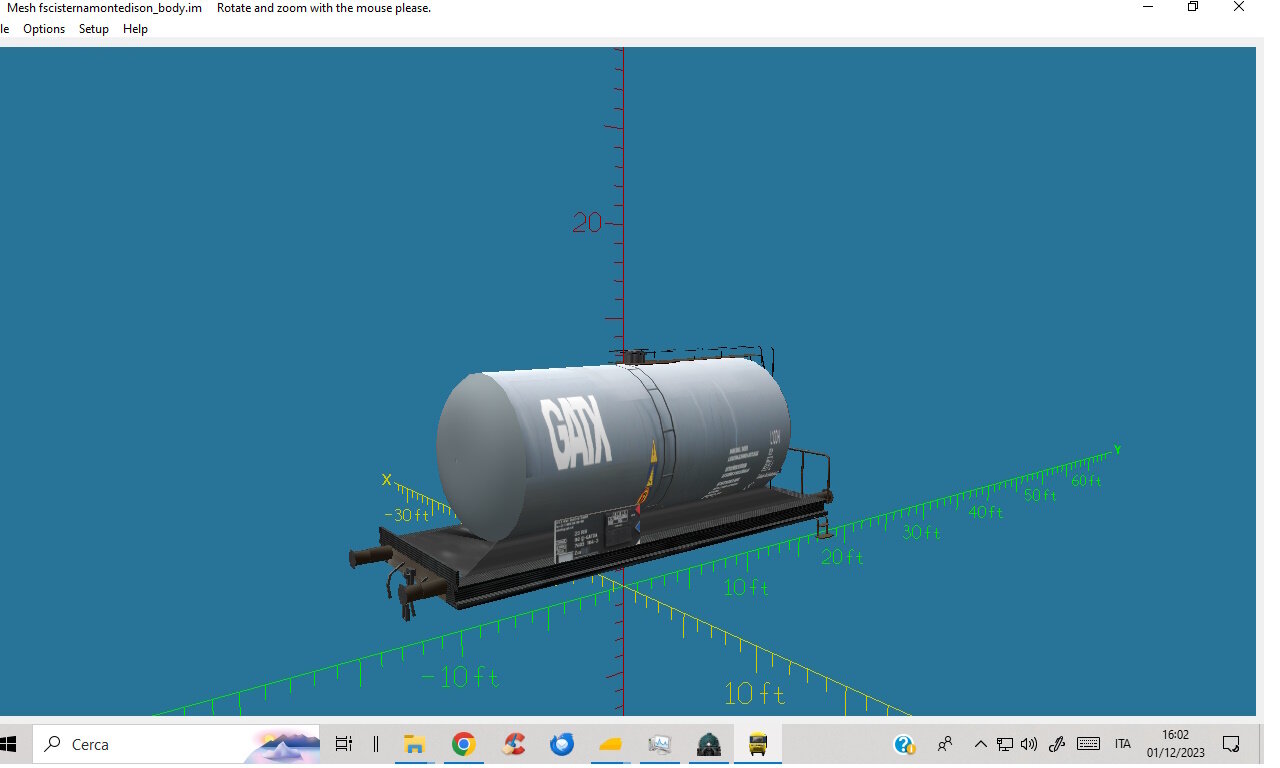Viewport: 1280px width, 768px height.
Task: Open the partially cut File menu
Action: point(4,29)
